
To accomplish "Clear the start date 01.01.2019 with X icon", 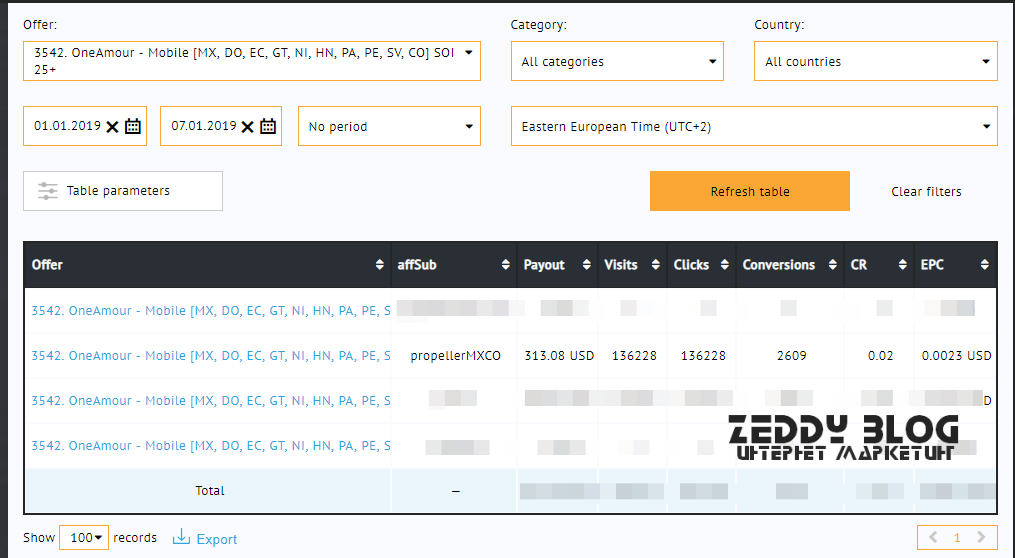I will click(112, 127).
